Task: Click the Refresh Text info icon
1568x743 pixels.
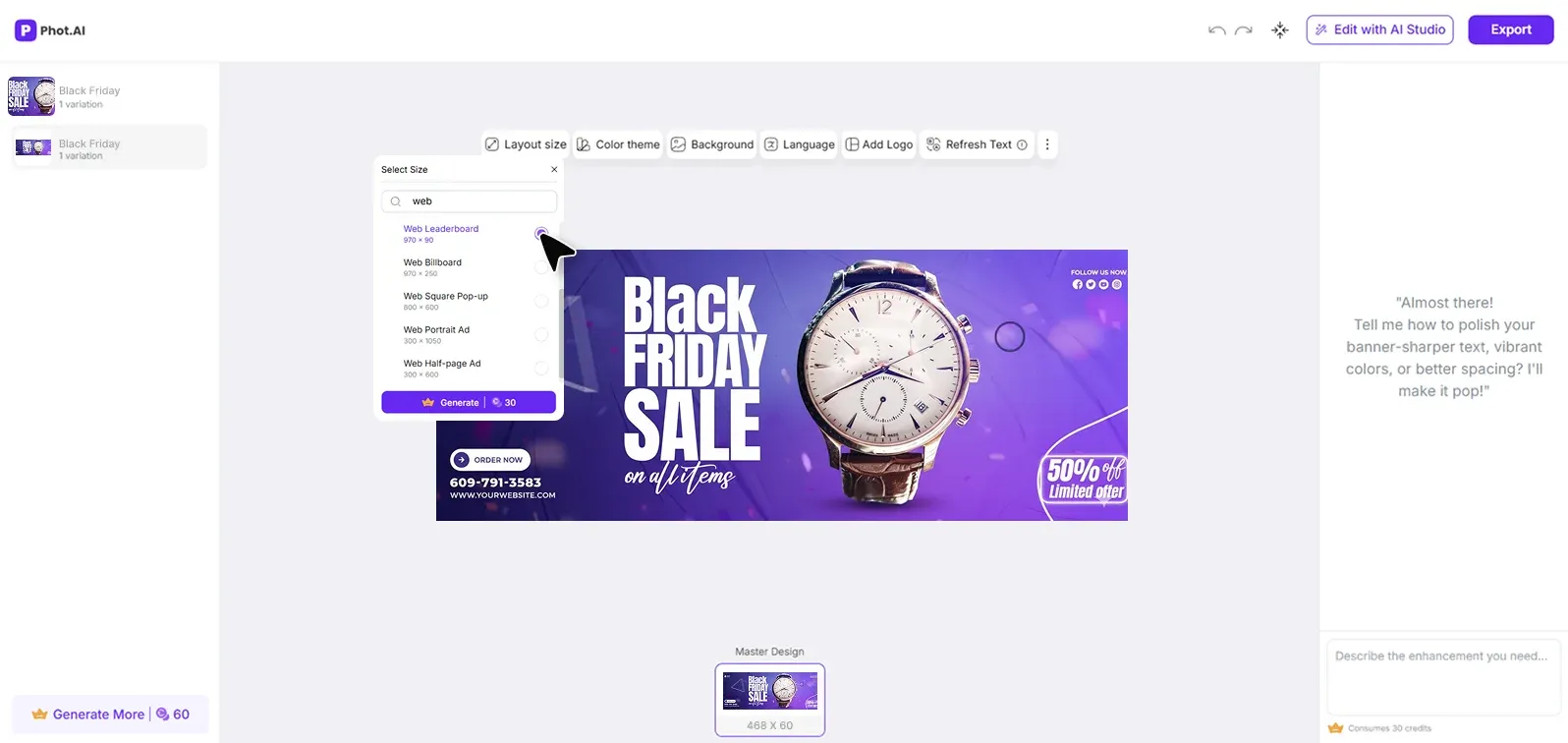Action: click(1022, 144)
